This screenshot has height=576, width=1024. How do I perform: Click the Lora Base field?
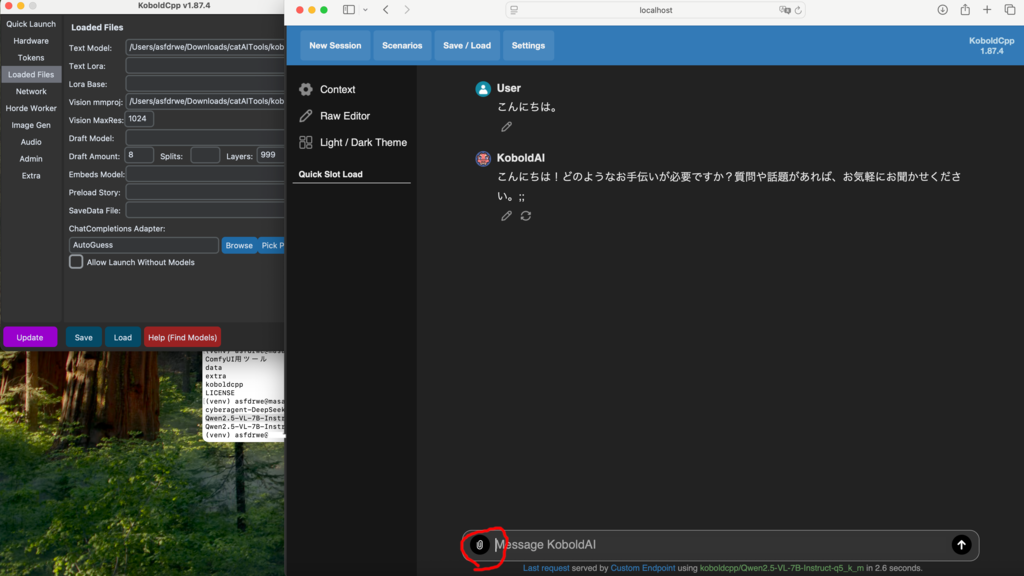pos(205,84)
